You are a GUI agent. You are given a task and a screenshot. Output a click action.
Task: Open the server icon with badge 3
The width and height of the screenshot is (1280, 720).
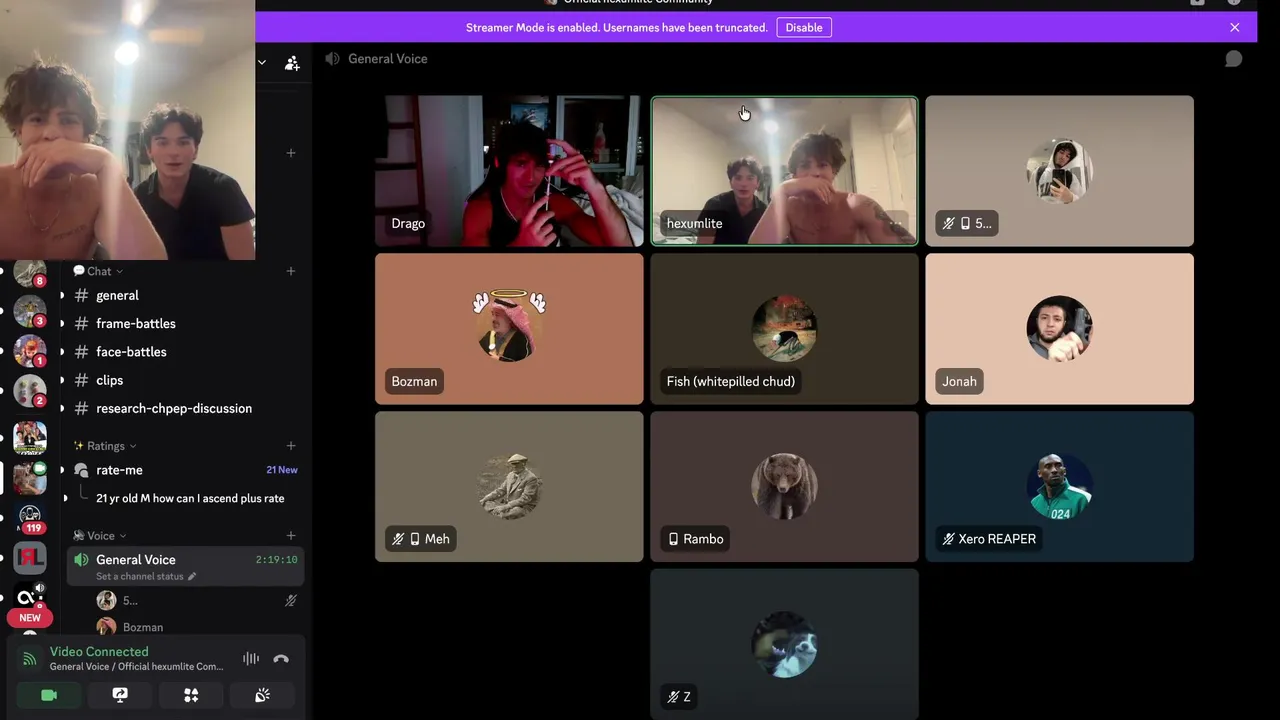(30, 311)
